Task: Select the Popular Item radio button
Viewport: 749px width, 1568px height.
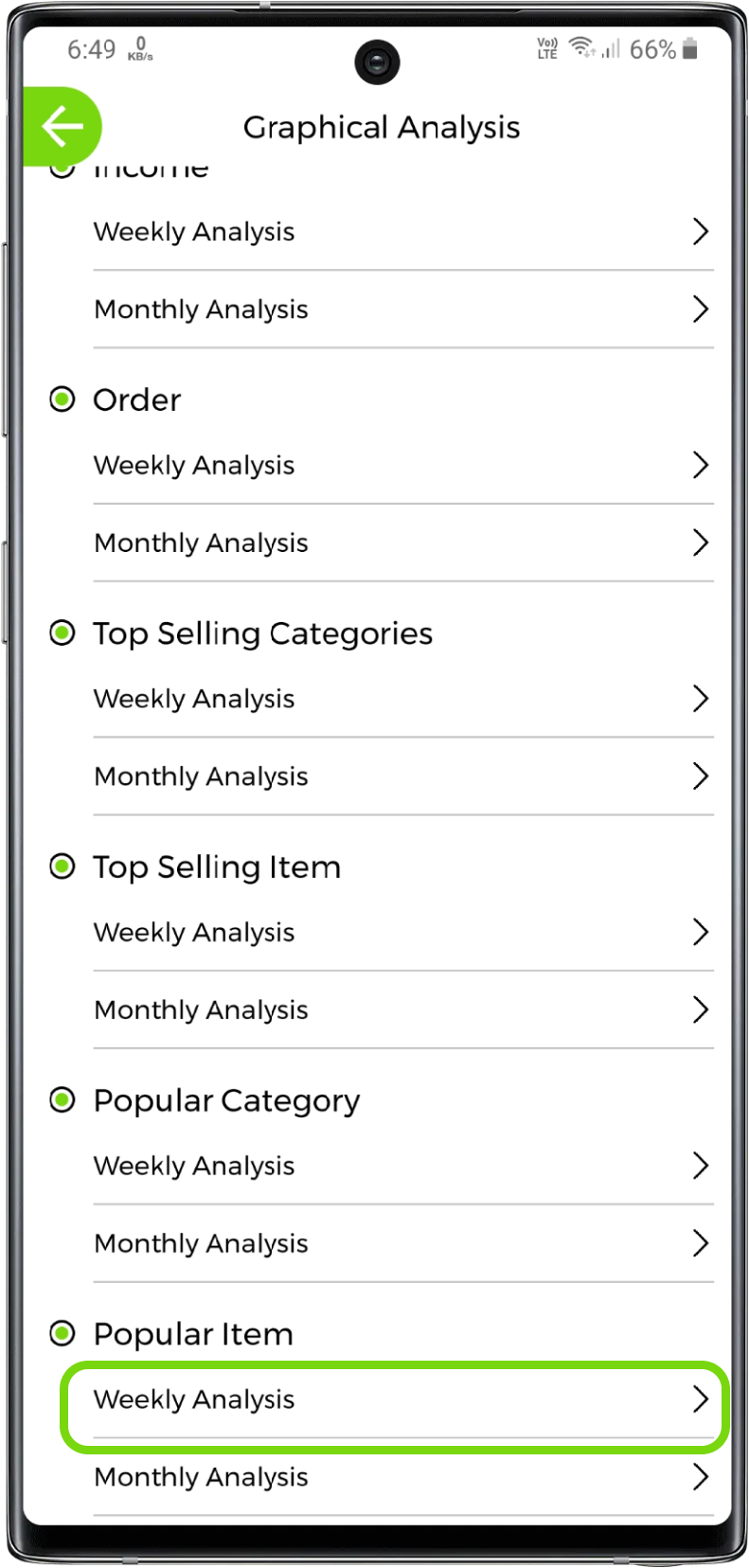Action: coord(62,1333)
